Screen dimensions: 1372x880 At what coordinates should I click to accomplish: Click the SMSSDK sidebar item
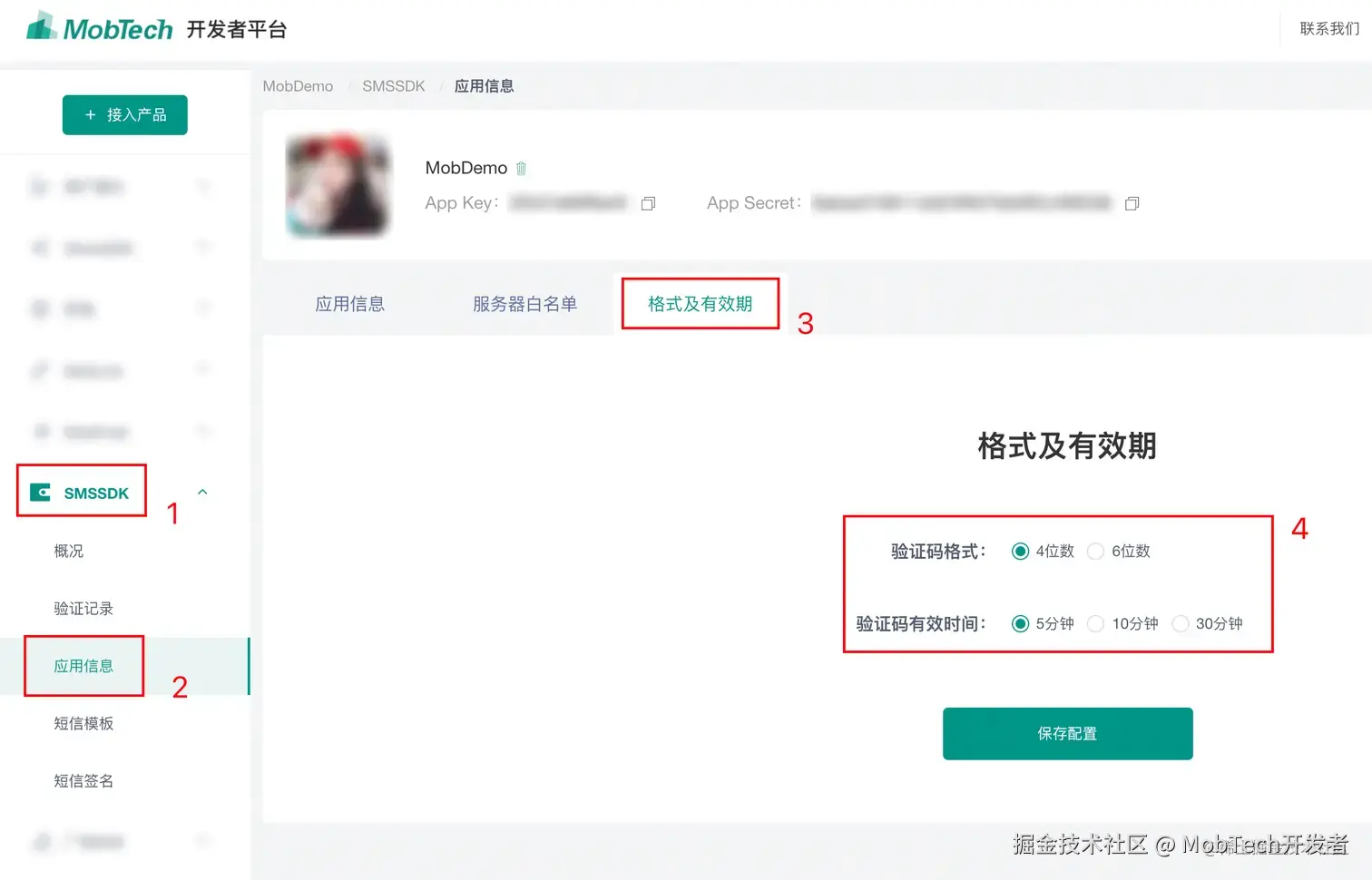[x=96, y=493]
